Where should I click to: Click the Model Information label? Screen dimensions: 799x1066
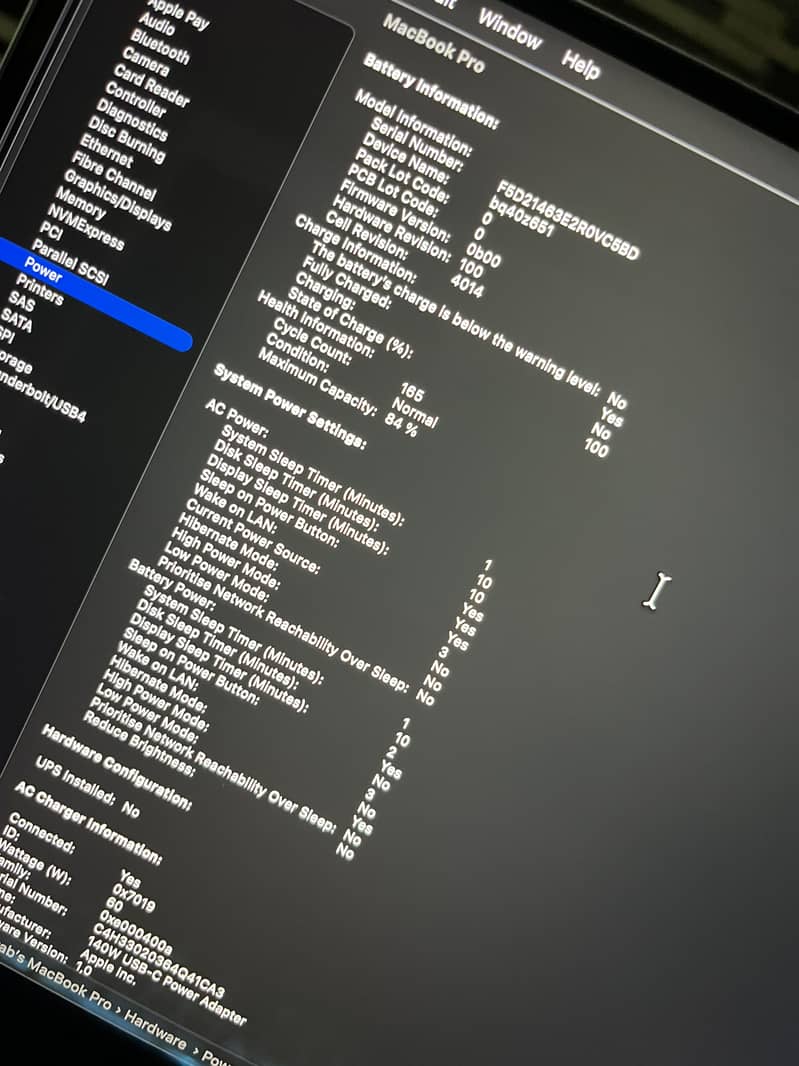[x=412, y=122]
